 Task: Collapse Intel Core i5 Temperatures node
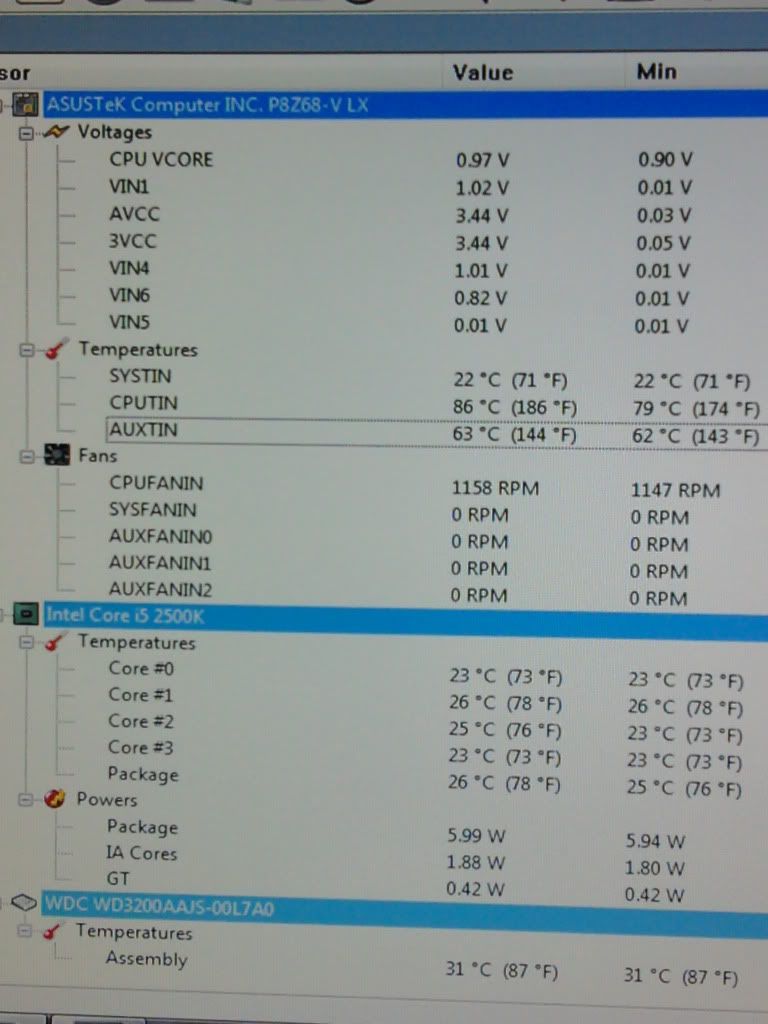pos(26,642)
